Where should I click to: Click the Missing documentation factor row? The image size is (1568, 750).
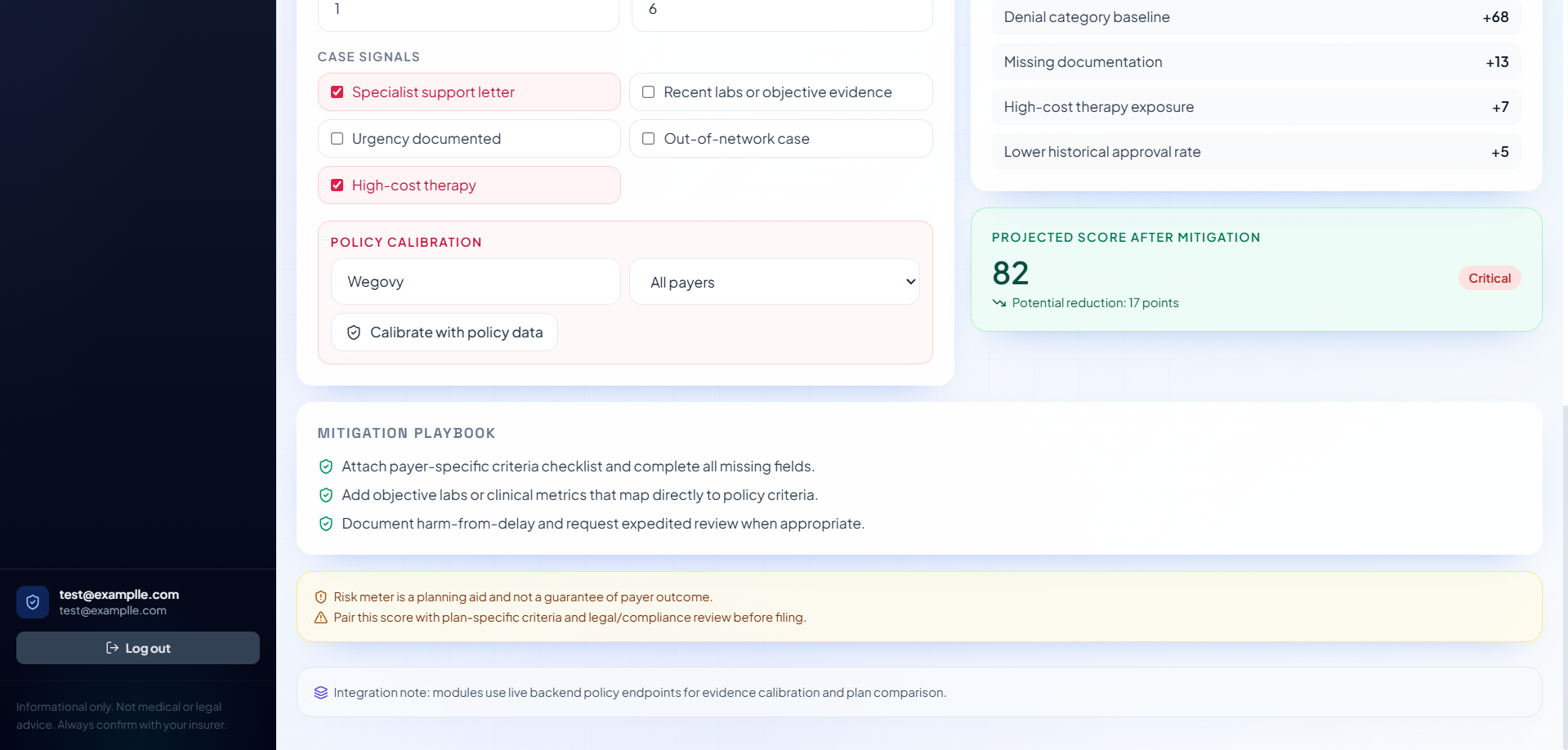[1257, 62]
